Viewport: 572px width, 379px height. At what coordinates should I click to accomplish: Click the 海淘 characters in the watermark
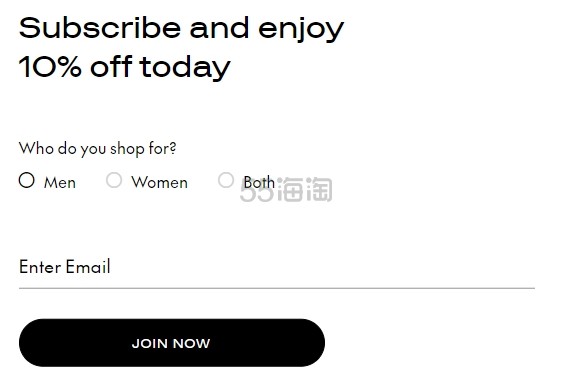[305, 189]
